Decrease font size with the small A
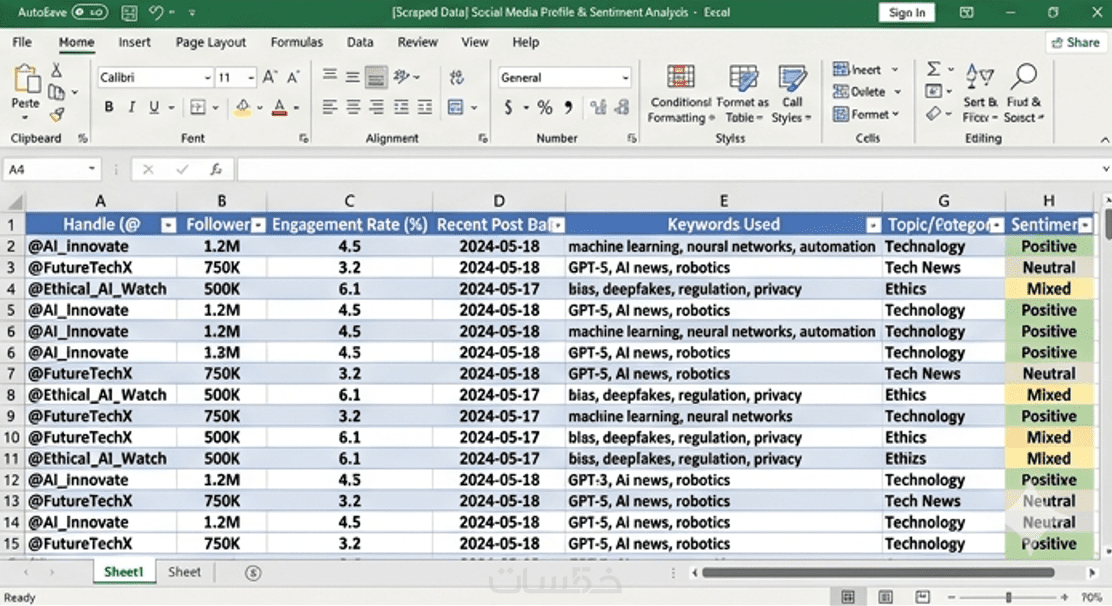The height and width of the screenshot is (606, 1112). click(x=293, y=77)
